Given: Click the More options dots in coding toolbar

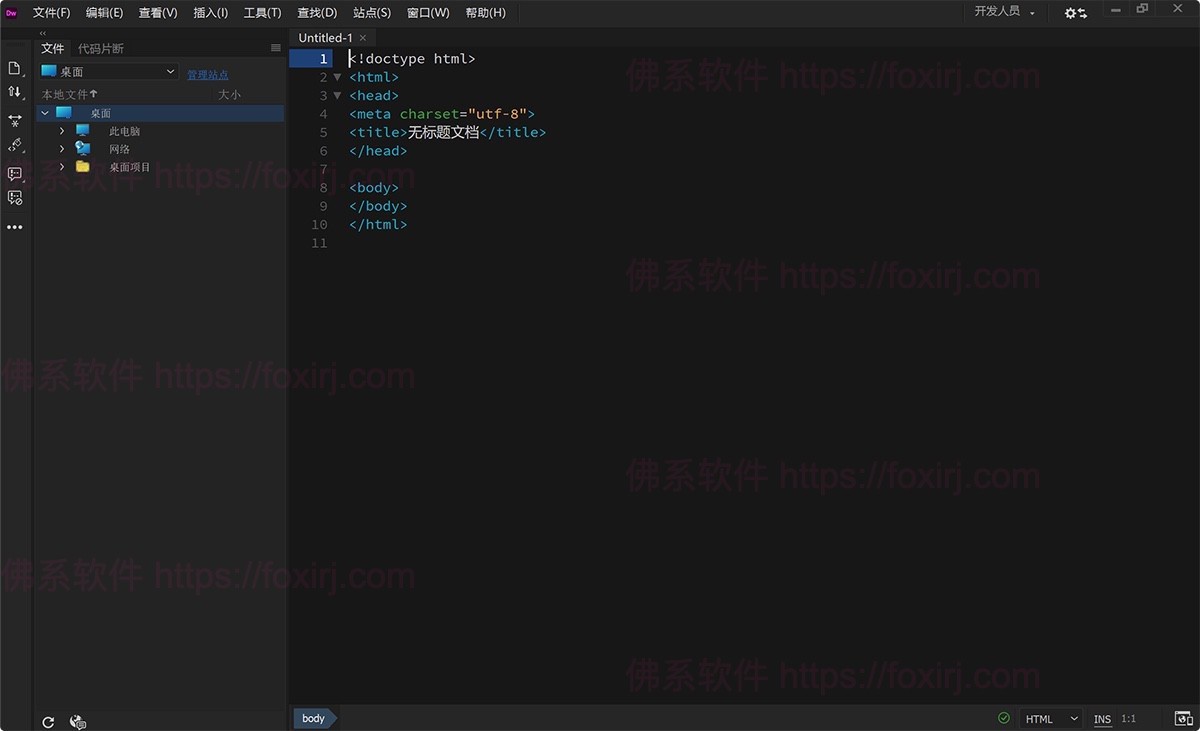Looking at the screenshot, I should tap(15, 227).
